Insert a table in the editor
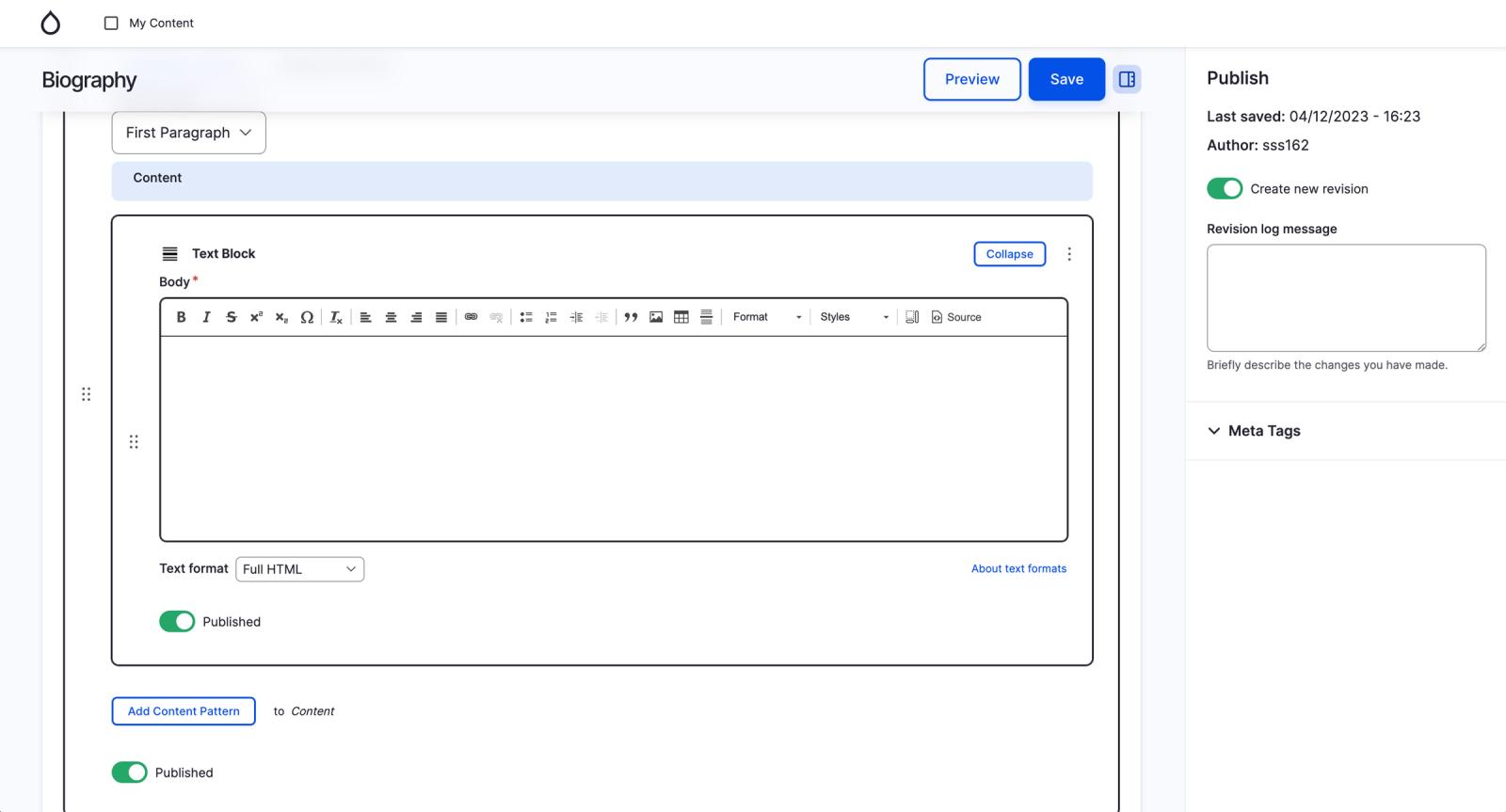 pyautogui.click(x=681, y=317)
